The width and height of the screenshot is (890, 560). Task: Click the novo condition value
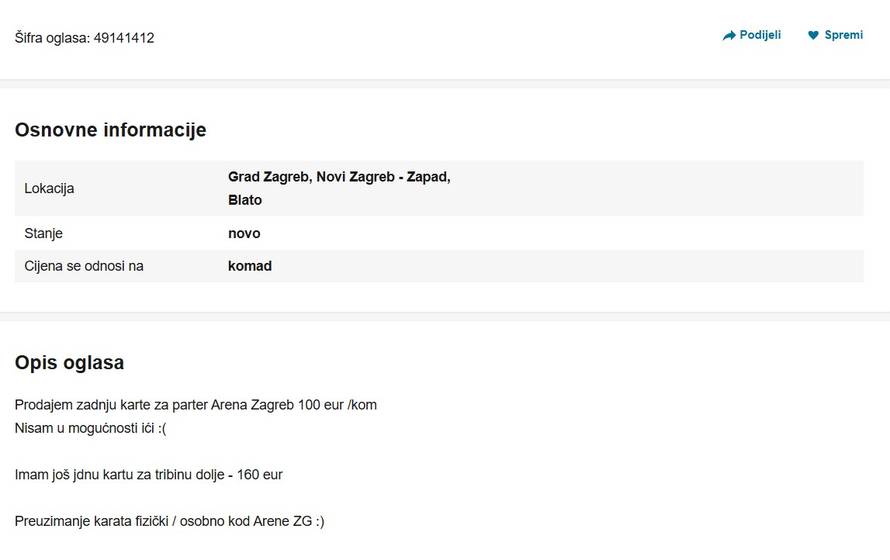pos(244,233)
